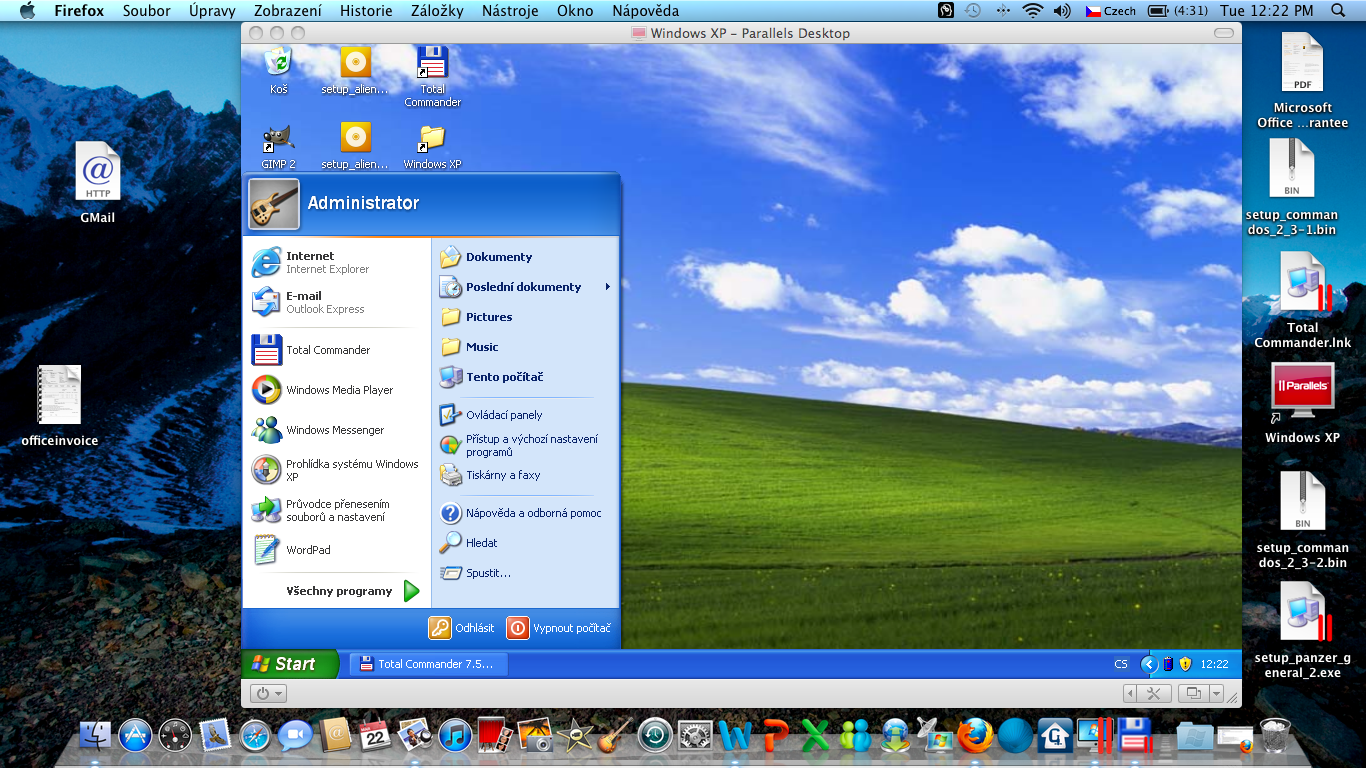Open Parallels configuration wrench tools

pyautogui.click(x=1154, y=693)
